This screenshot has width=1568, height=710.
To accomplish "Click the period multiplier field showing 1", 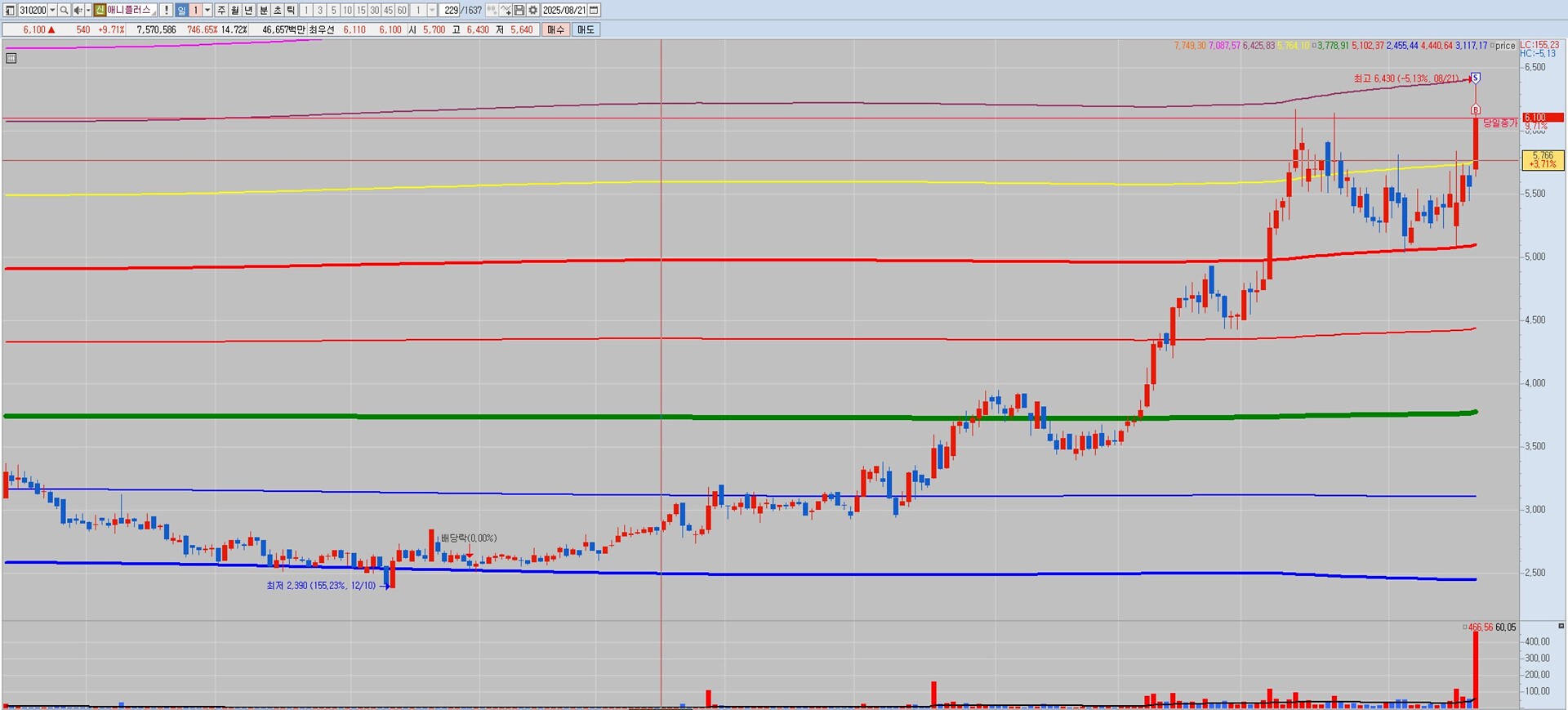I will click(195, 10).
